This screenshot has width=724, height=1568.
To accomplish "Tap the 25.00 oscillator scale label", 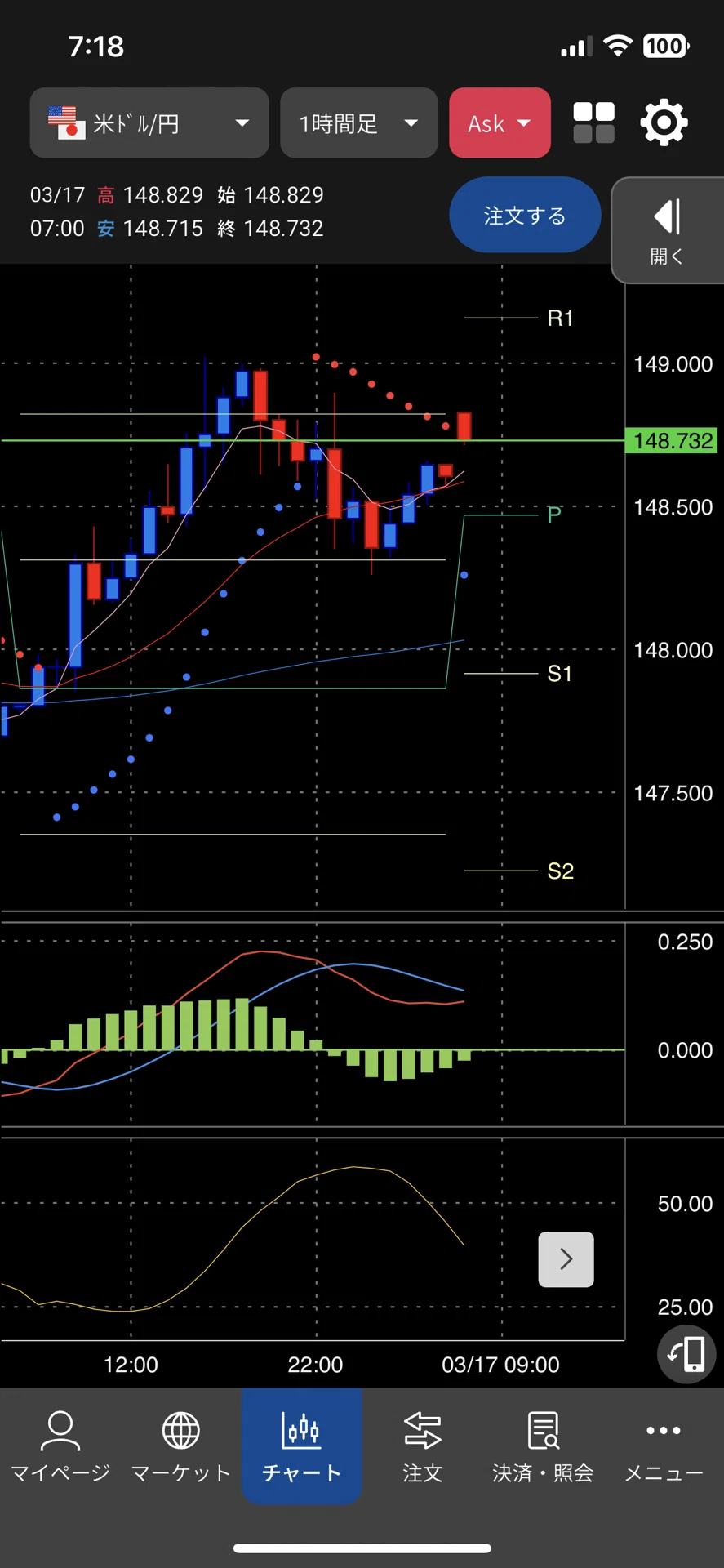I will [x=685, y=1307].
